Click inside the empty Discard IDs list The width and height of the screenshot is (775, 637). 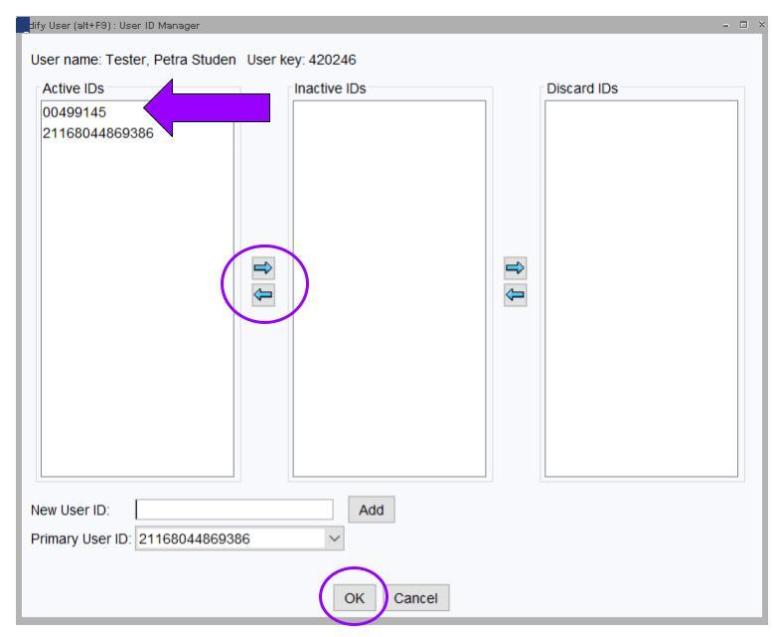(x=641, y=290)
